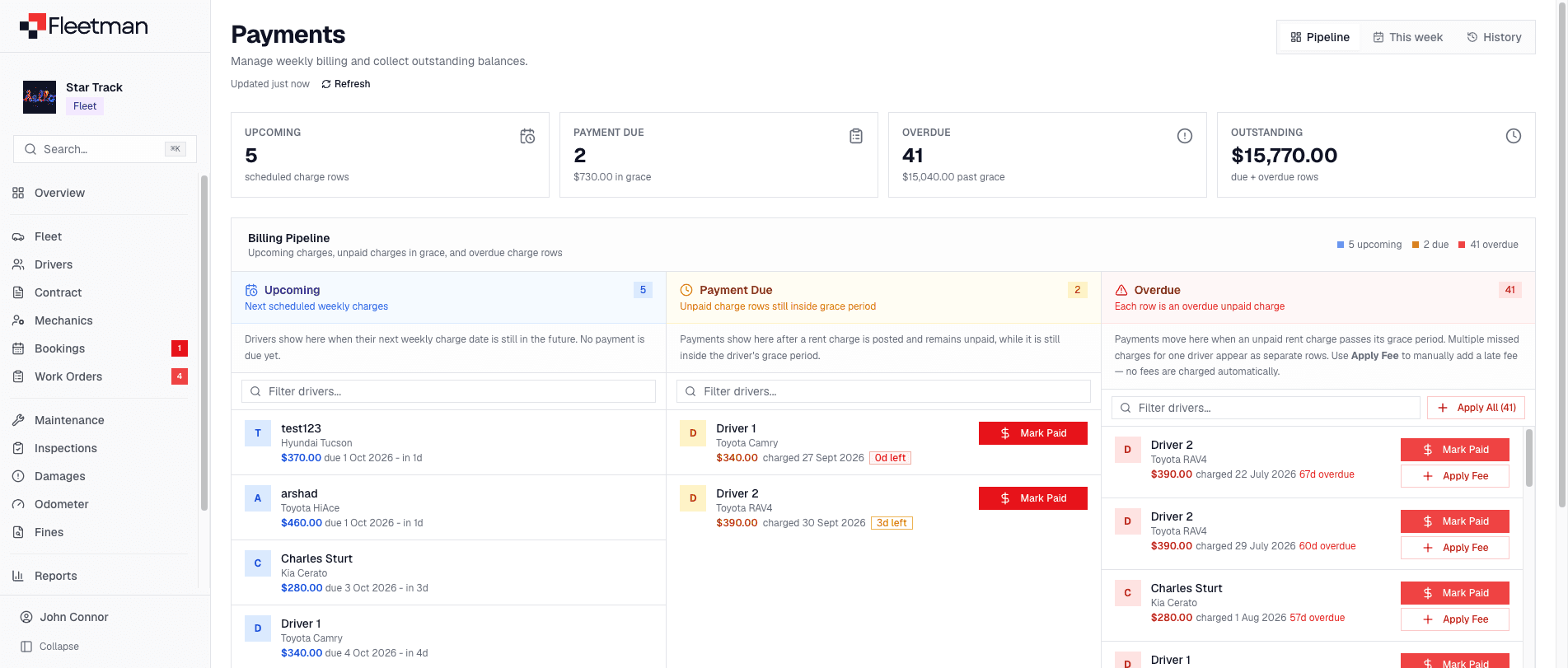Mark Driver 1's $340.00 charge as paid
Screen dimensions: 1568x668
pos(1033,433)
